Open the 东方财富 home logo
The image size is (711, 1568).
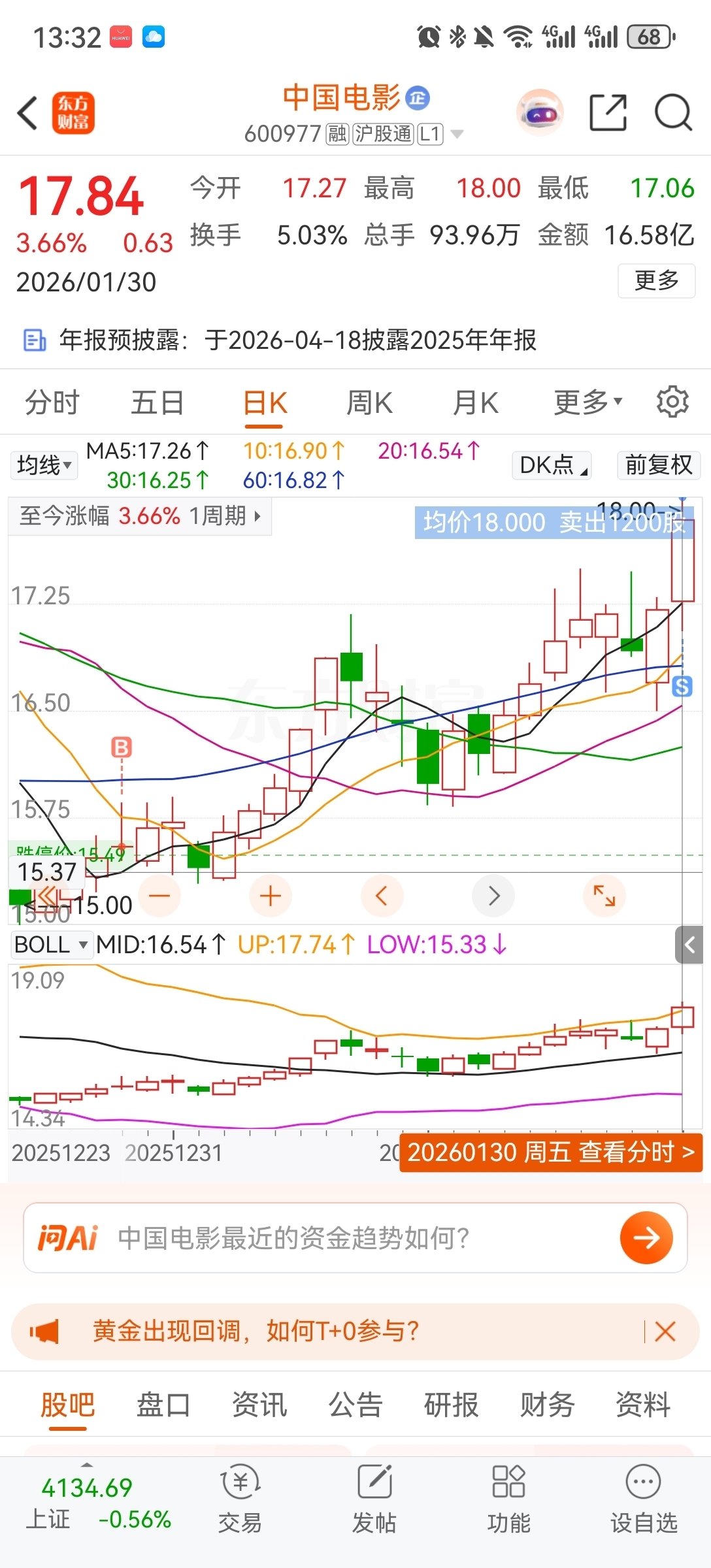point(73,113)
